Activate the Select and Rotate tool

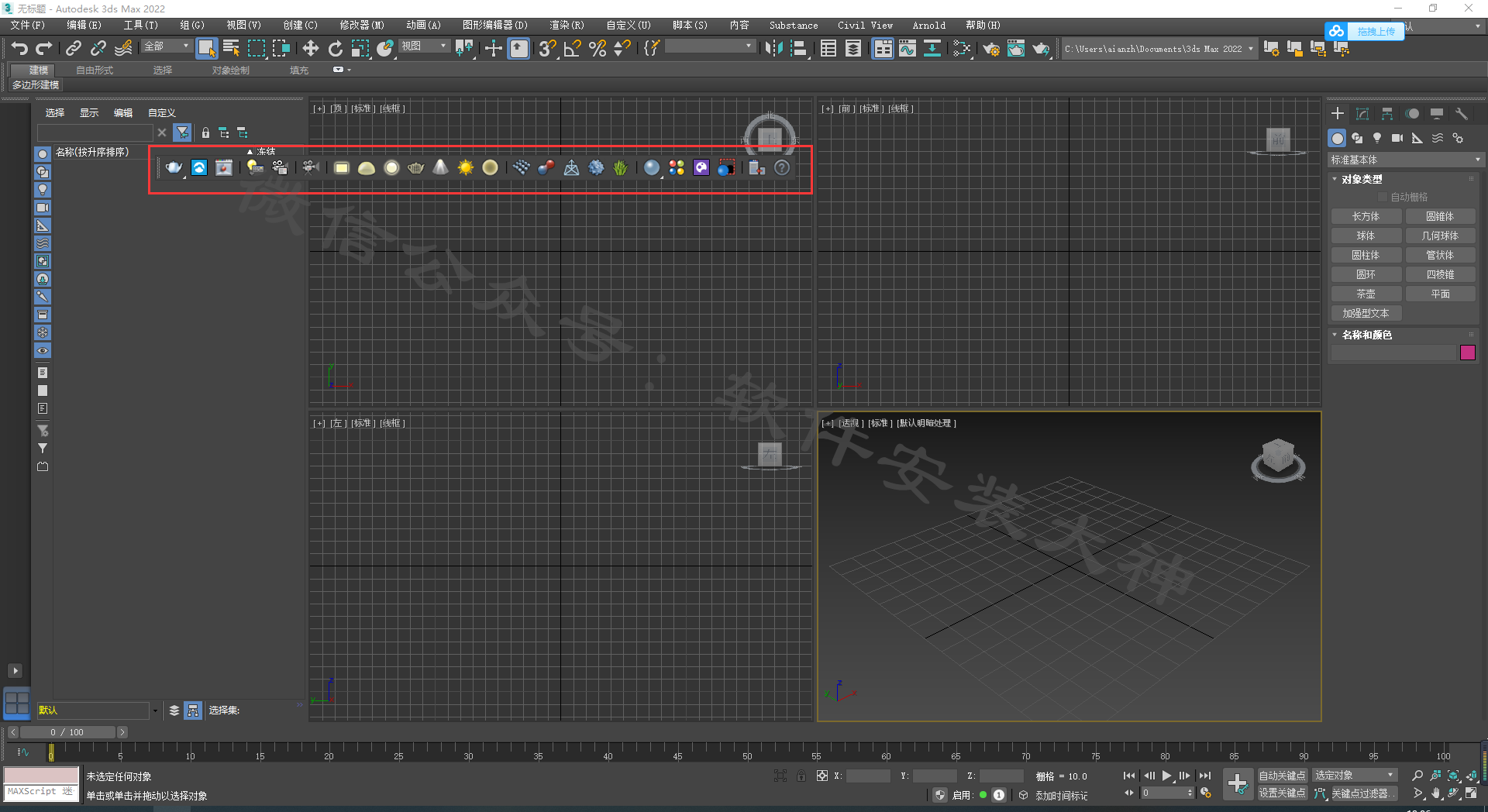tap(336, 49)
